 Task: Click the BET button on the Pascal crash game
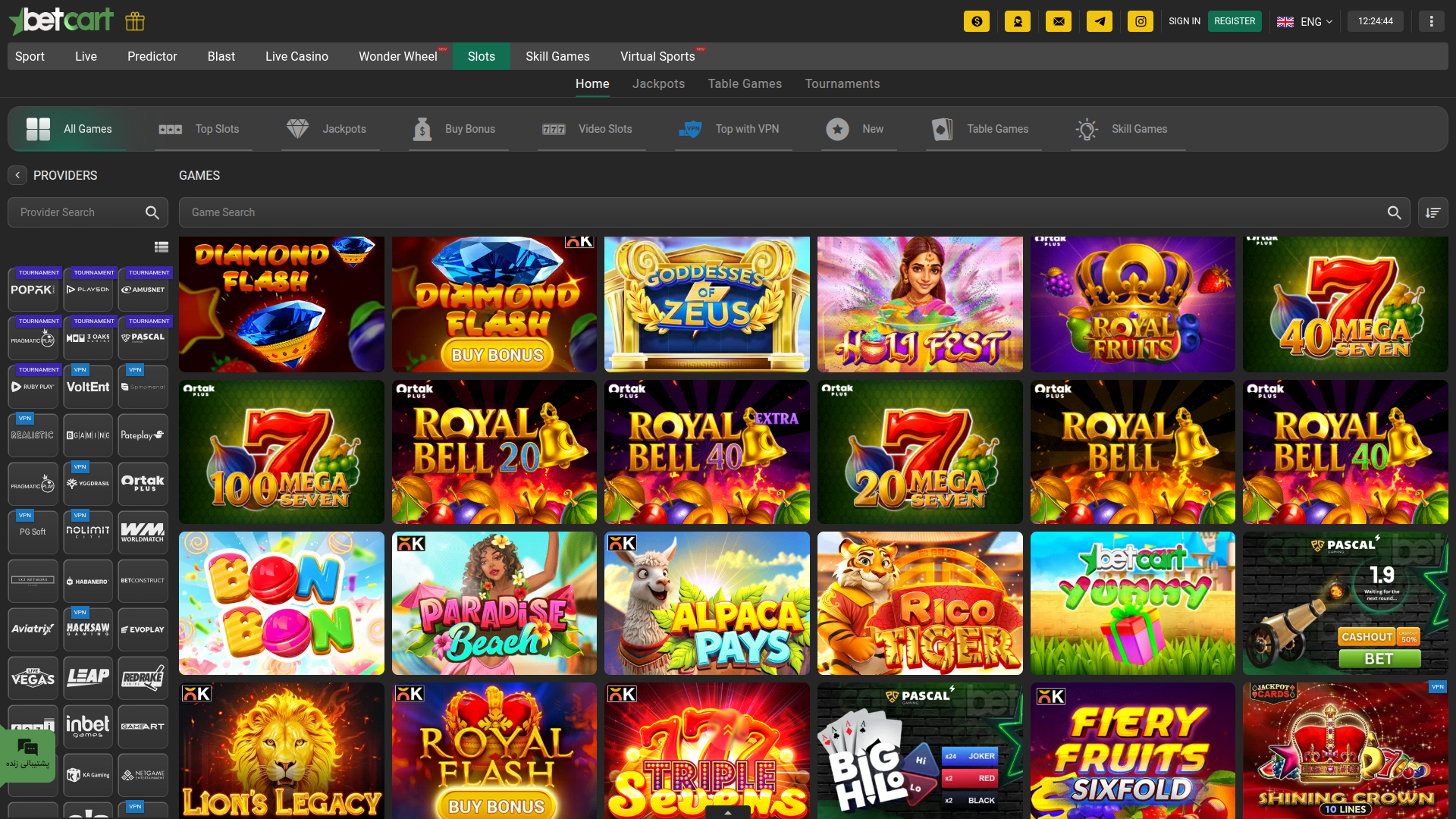click(1379, 658)
